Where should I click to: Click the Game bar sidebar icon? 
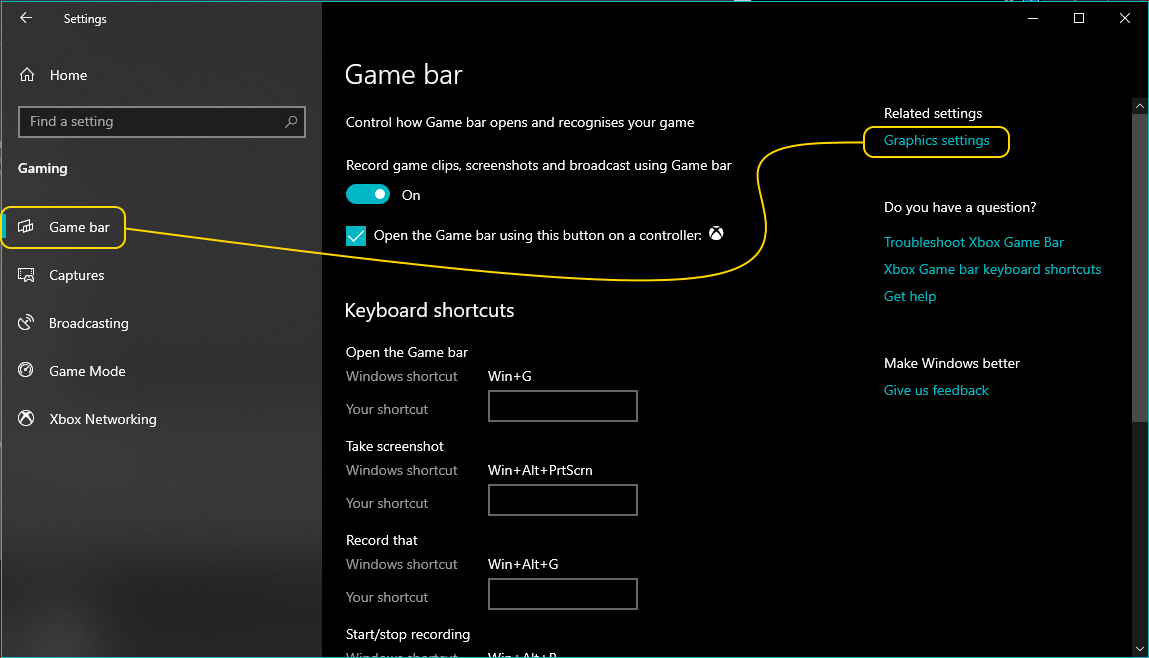(26, 226)
